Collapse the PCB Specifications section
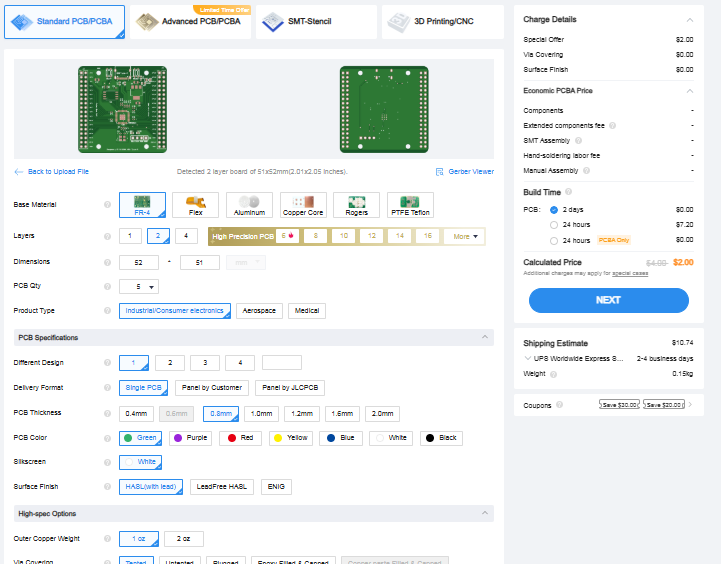 click(x=486, y=338)
